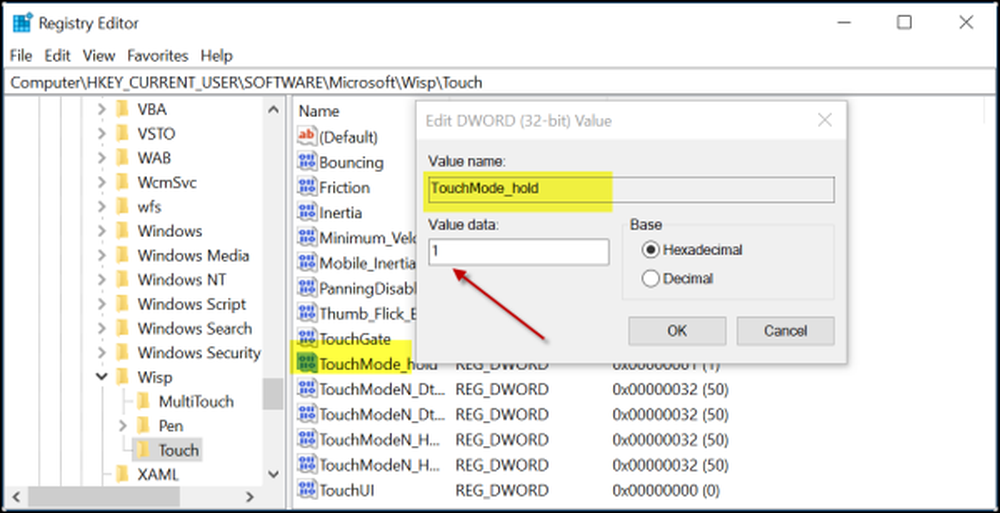Open the View menu
The image size is (1000, 513).
click(99, 56)
